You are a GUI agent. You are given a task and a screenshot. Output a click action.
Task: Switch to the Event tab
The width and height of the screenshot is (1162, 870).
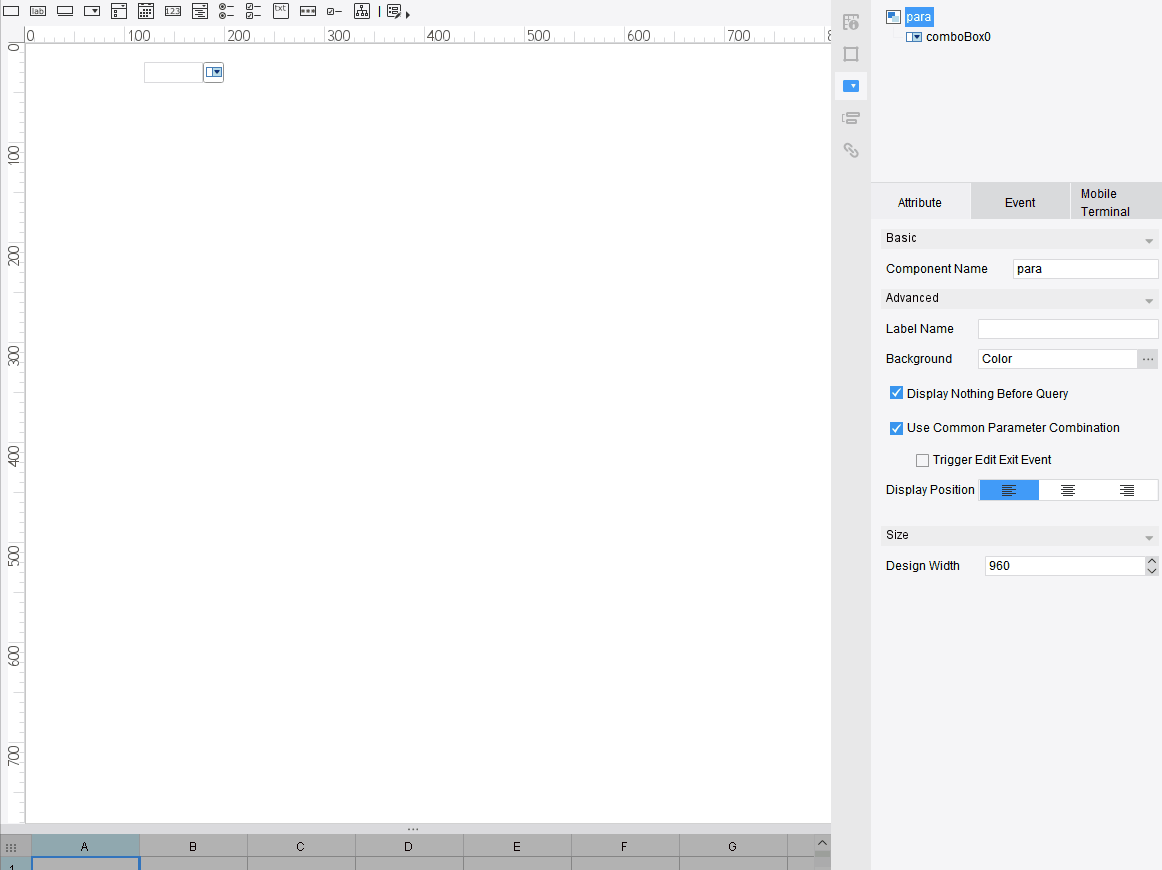(x=1020, y=201)
